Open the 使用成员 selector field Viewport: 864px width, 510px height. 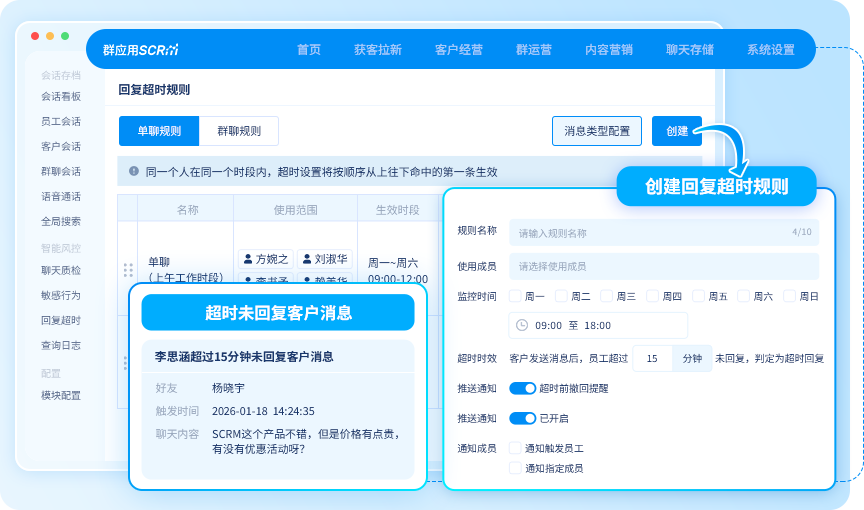664,267
